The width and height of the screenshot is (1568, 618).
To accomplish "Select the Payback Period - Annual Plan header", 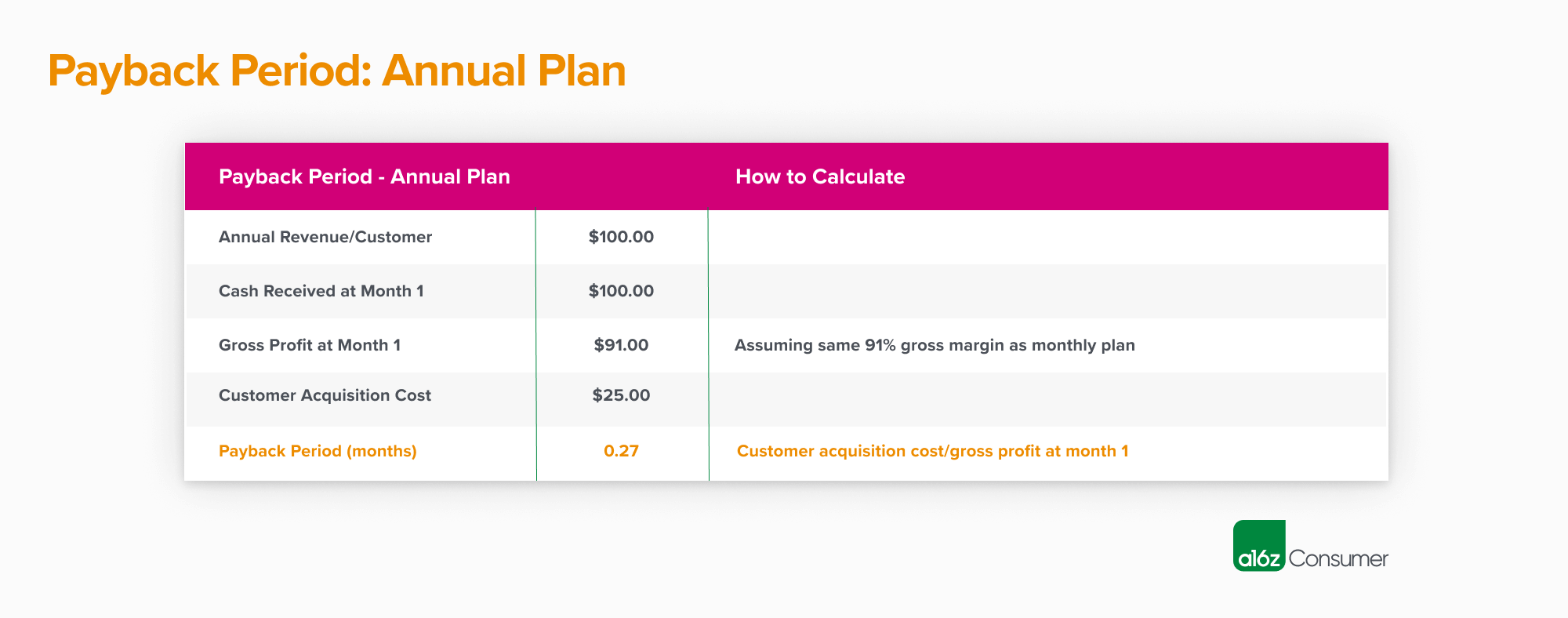I will click(x=365, y=176).
